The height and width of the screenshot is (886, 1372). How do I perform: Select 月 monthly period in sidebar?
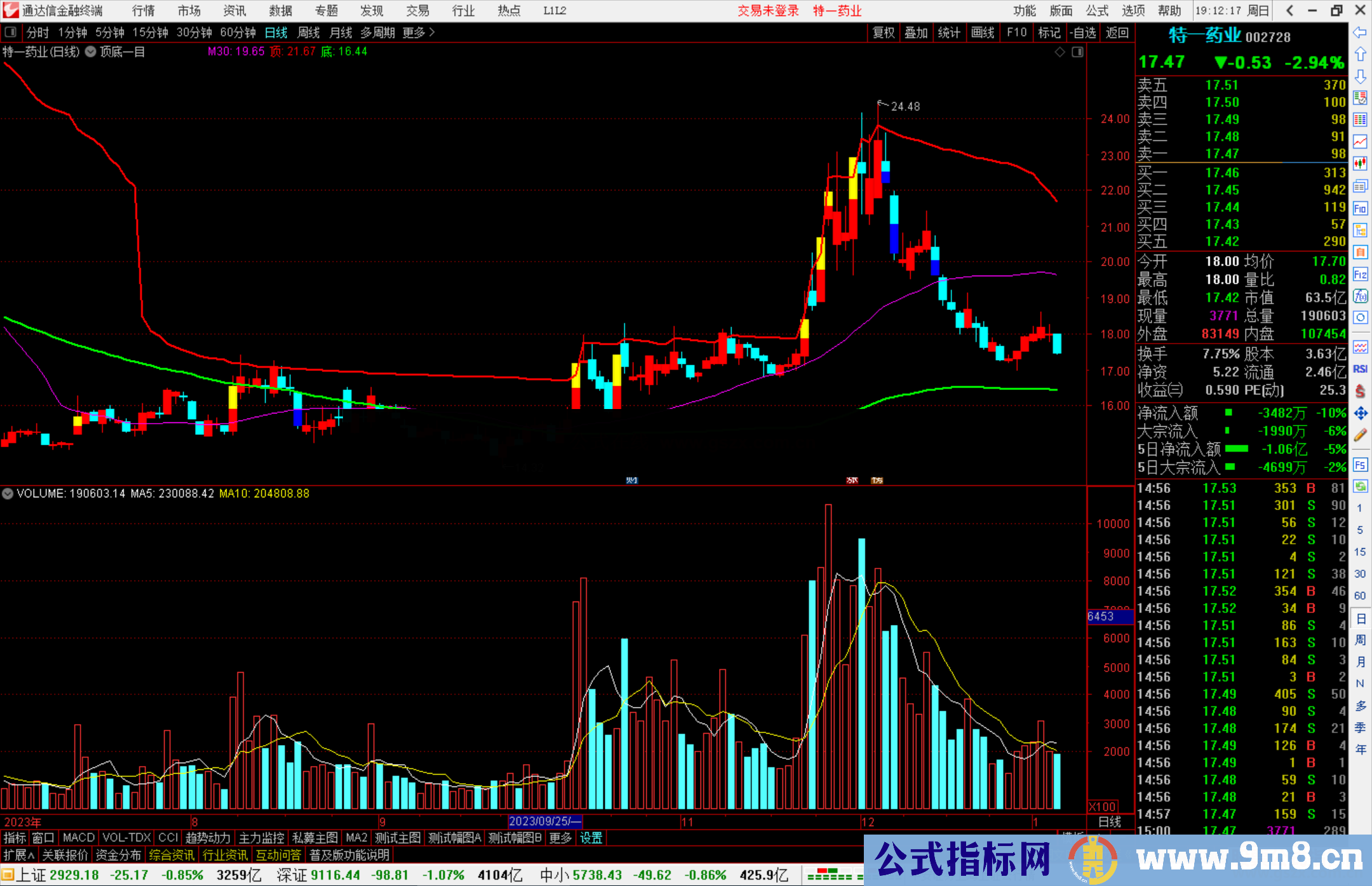(1360, 662)
